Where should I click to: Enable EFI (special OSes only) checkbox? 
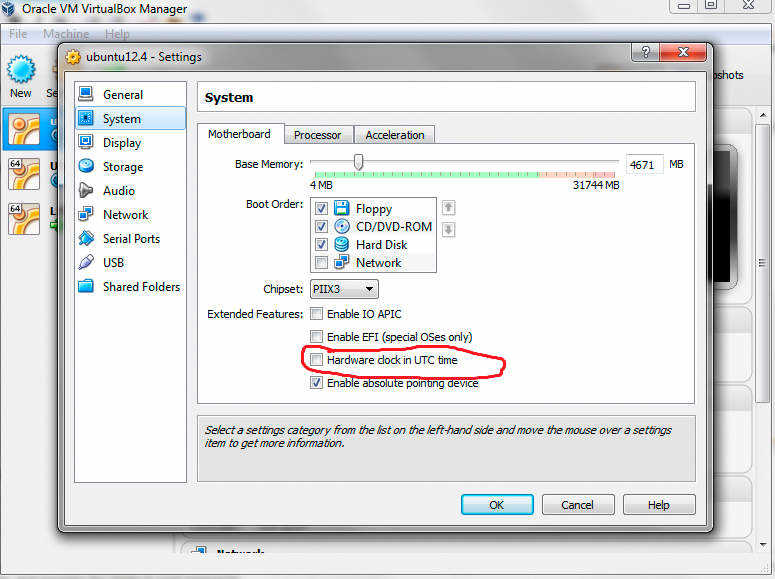click(x=316, y=337)
